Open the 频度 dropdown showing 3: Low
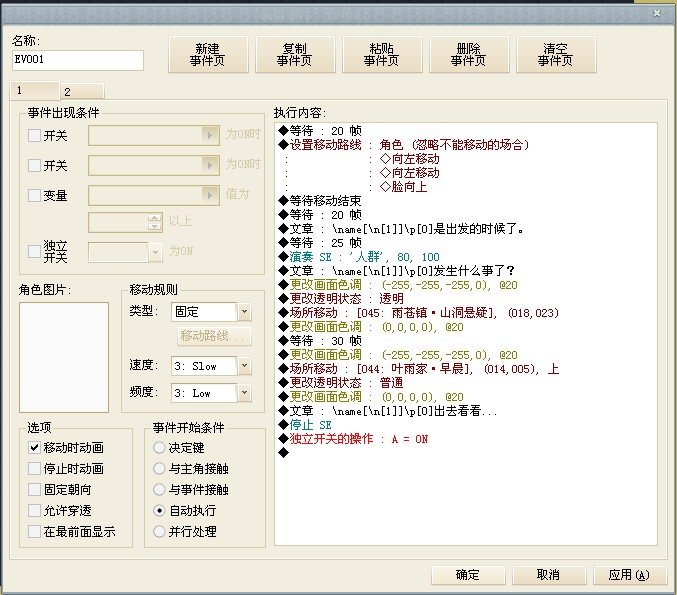Screen dimensions: 677x595 [x=244, y=393]
